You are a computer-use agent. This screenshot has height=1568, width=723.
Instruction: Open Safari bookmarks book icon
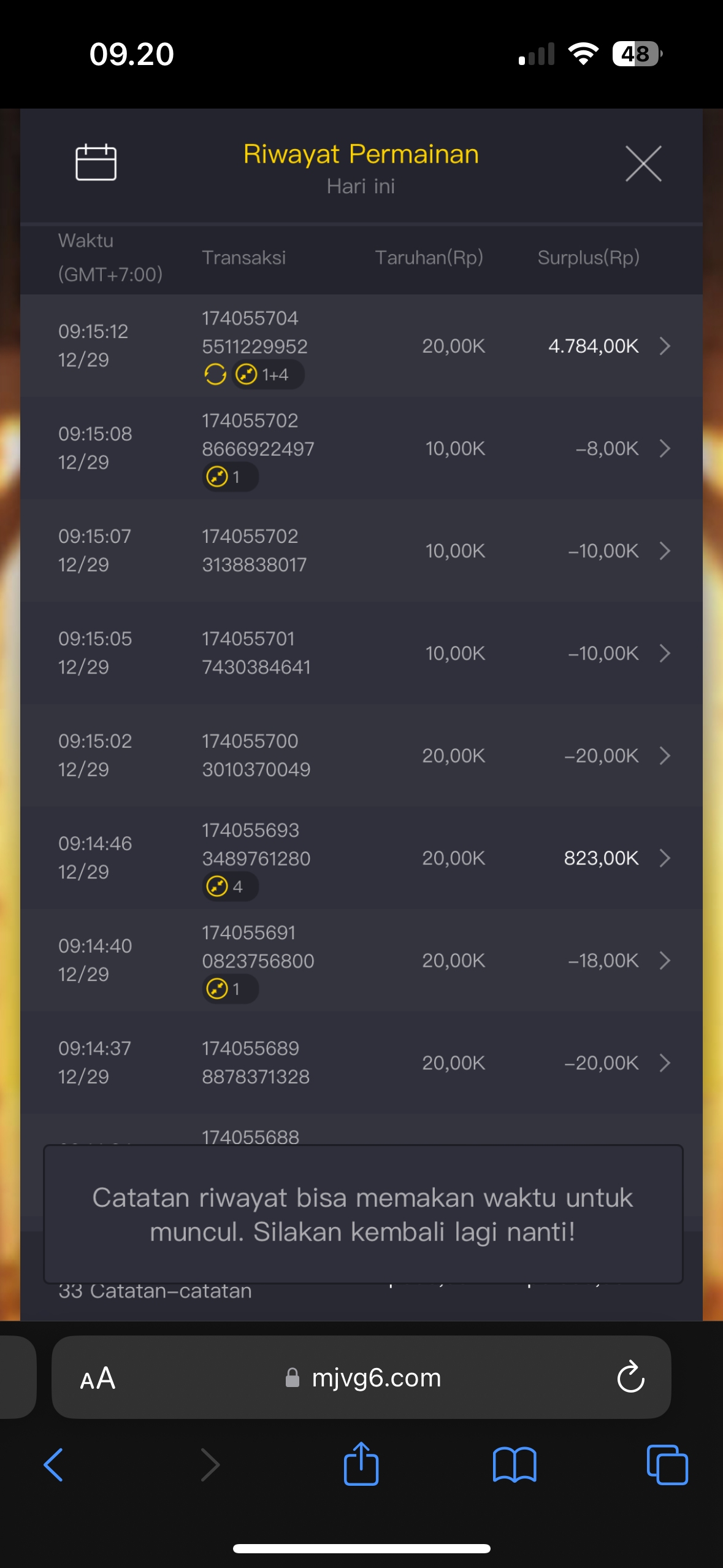tap(515, 1464)
